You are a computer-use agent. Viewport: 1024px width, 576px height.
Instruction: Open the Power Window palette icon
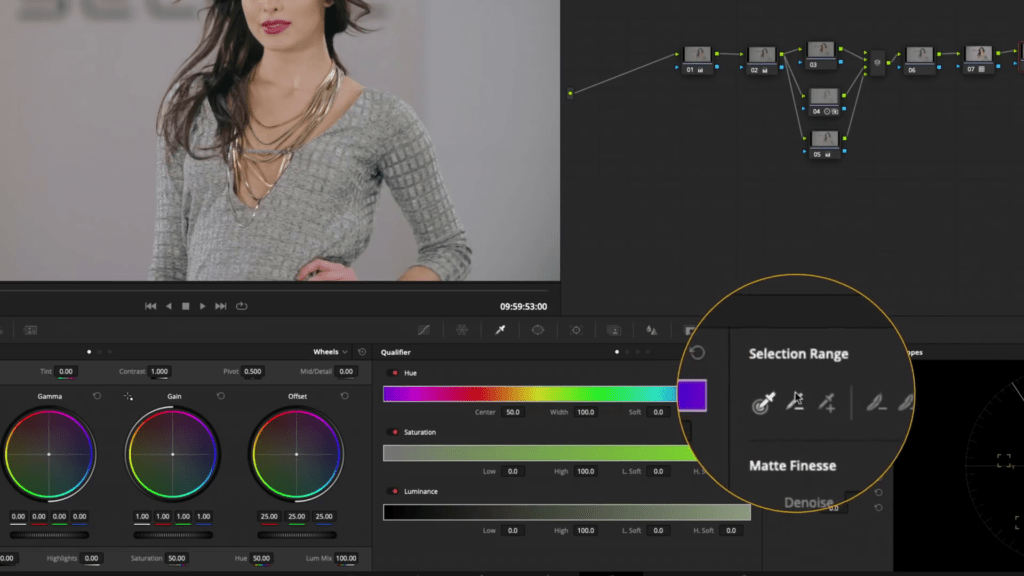pyautogui.click(x=538, y=330)
